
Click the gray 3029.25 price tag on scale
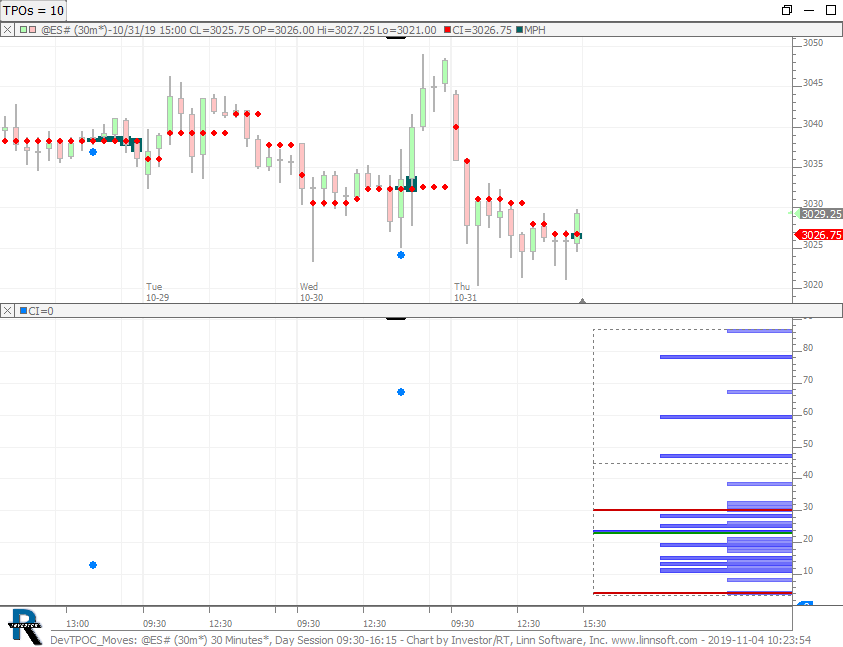821,214
